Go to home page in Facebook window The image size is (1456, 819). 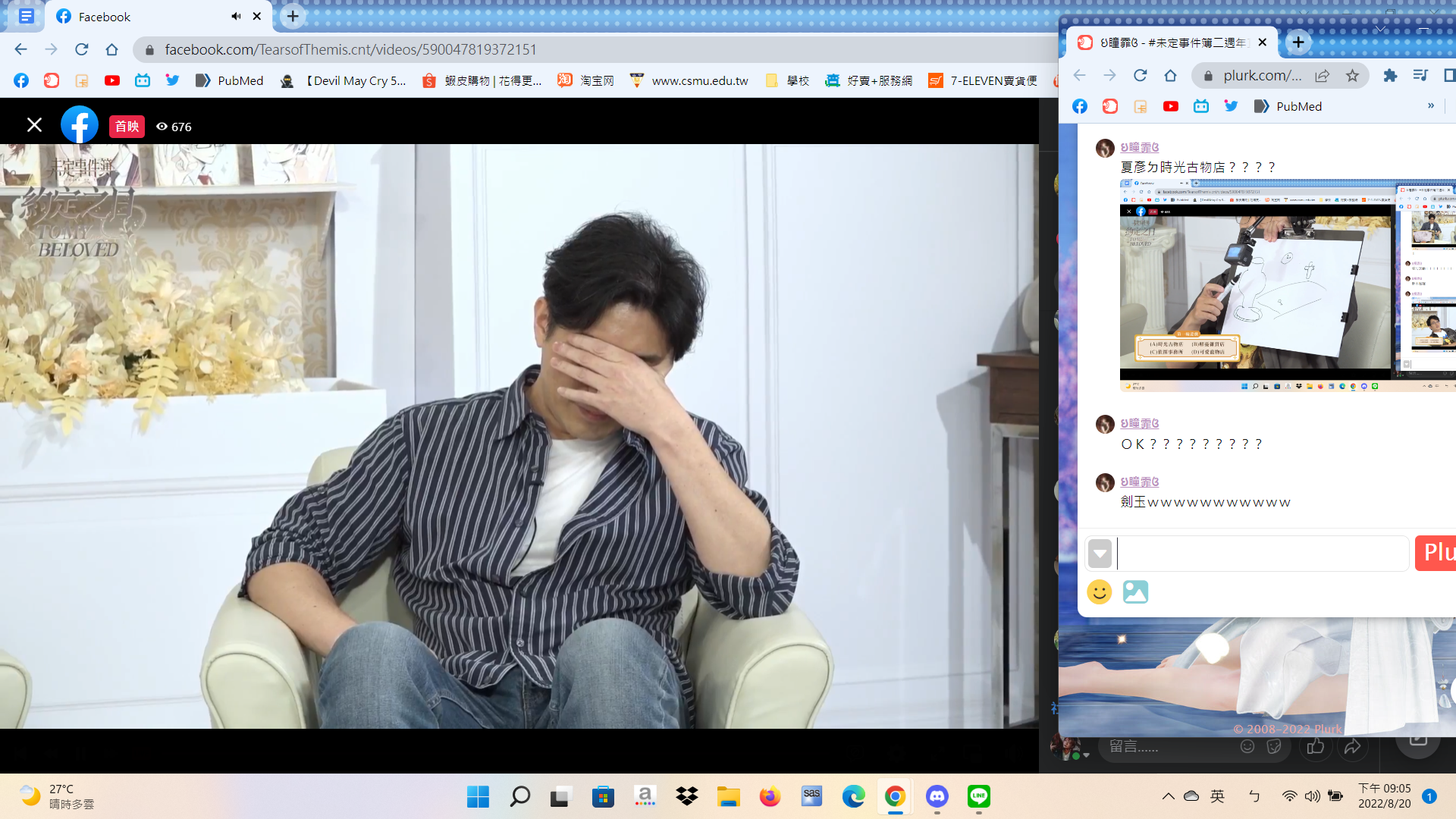coord(111,49)
